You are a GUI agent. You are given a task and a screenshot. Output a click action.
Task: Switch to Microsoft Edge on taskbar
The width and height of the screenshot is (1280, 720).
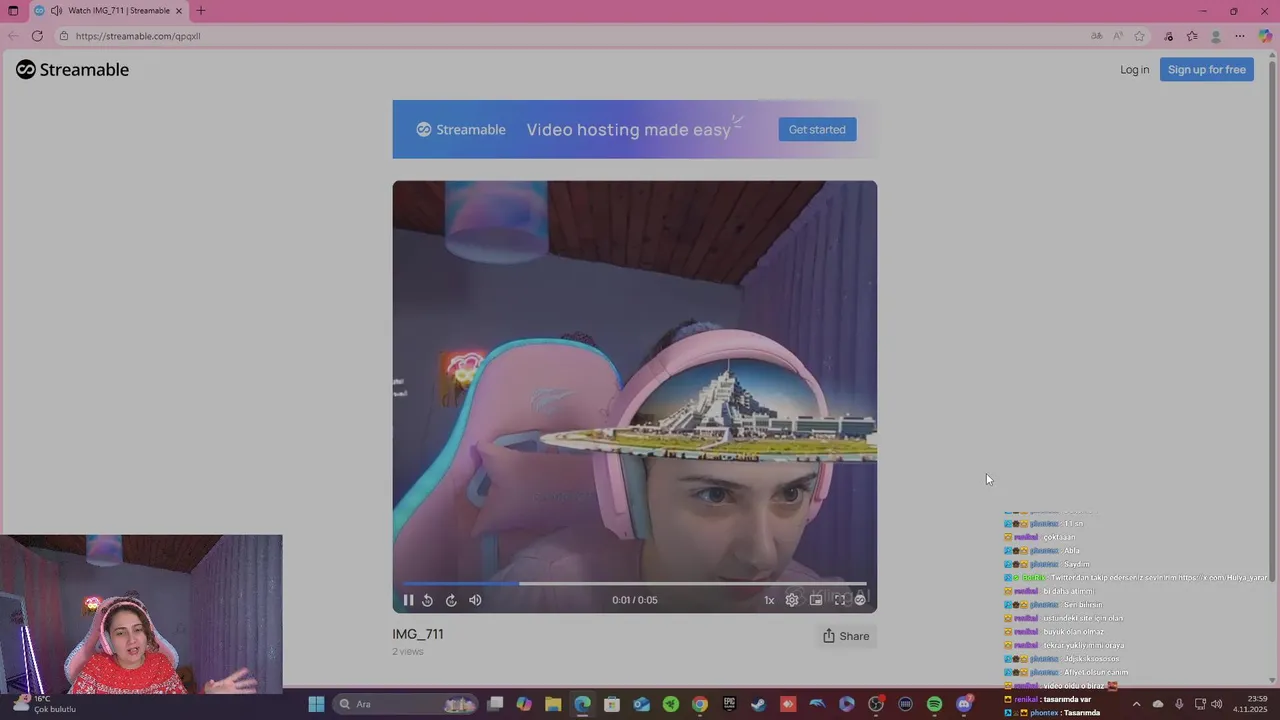582,704
